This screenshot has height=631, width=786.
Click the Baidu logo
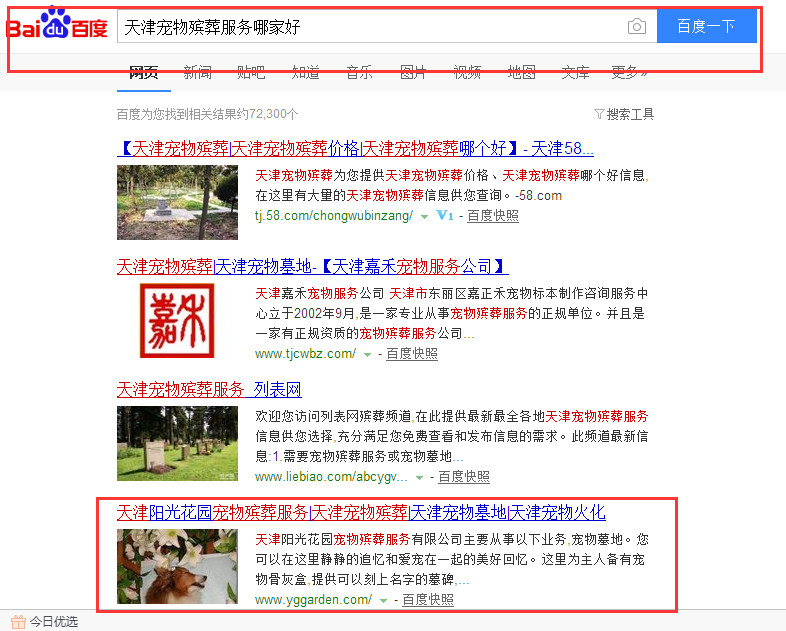57,23
